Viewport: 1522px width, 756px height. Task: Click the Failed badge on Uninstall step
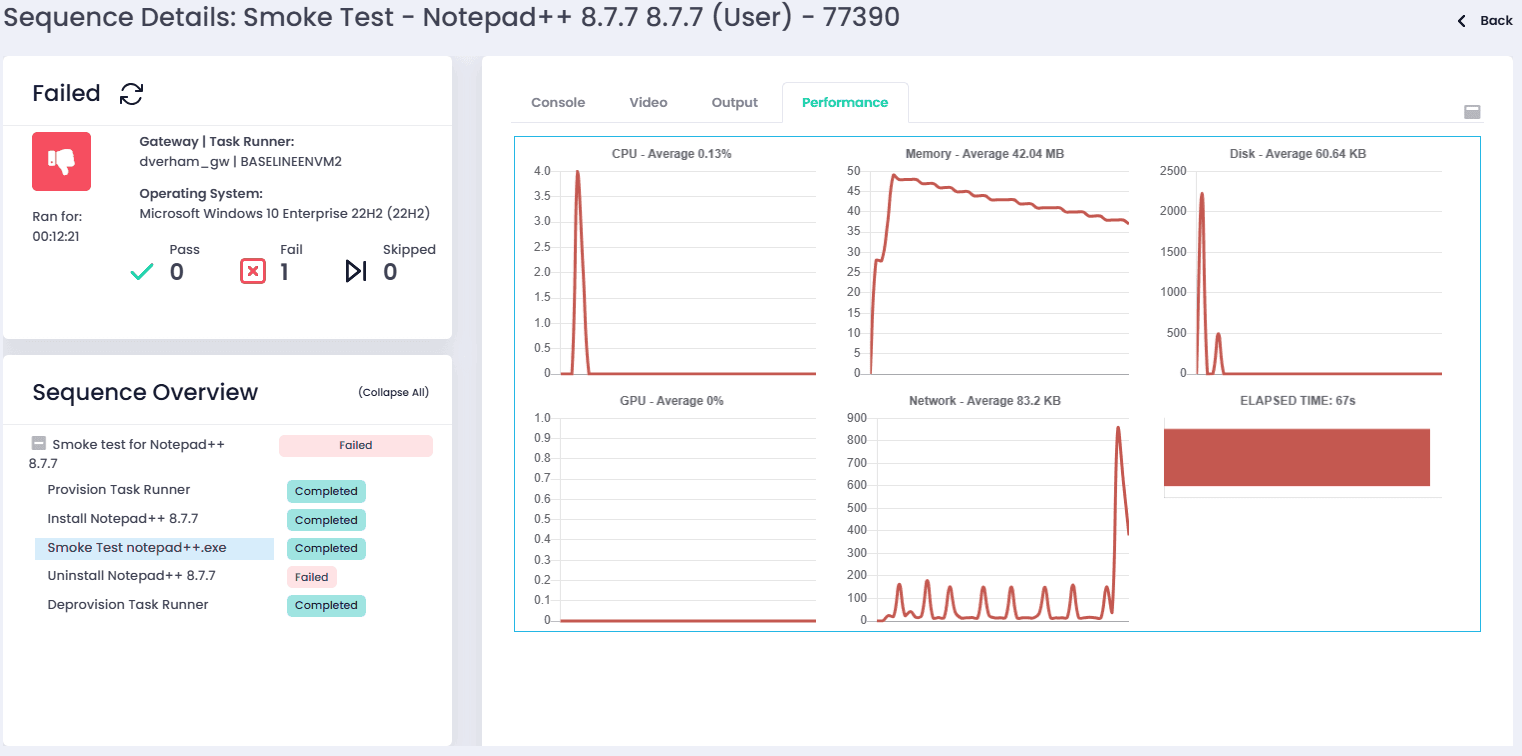[312, 577]
